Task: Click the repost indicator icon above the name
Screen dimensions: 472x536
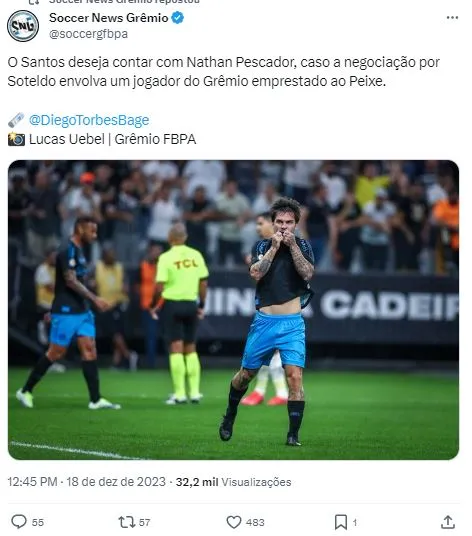Action: (x=34, y=2)
